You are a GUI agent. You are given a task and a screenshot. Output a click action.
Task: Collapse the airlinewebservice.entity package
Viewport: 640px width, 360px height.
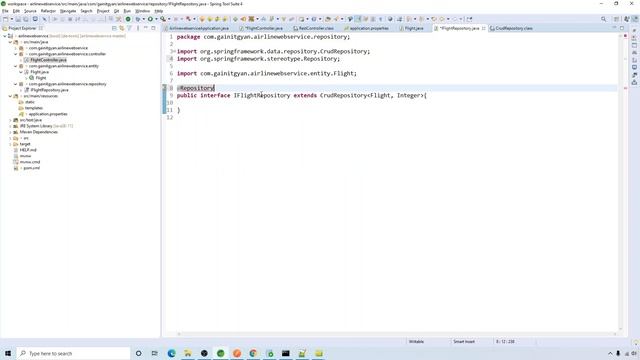pos(16,66)
